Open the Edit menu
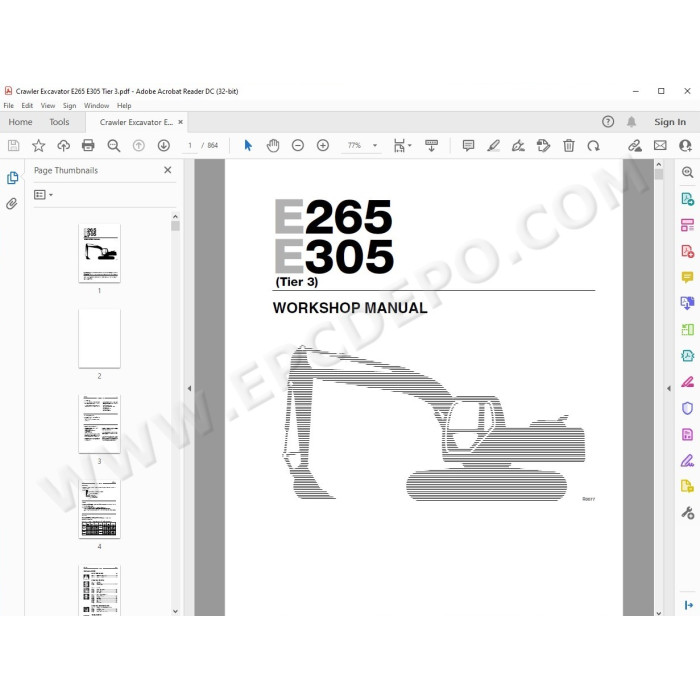The width and height of the screenshot is (700, 700). pyautogui.click(x=27, y=106)
